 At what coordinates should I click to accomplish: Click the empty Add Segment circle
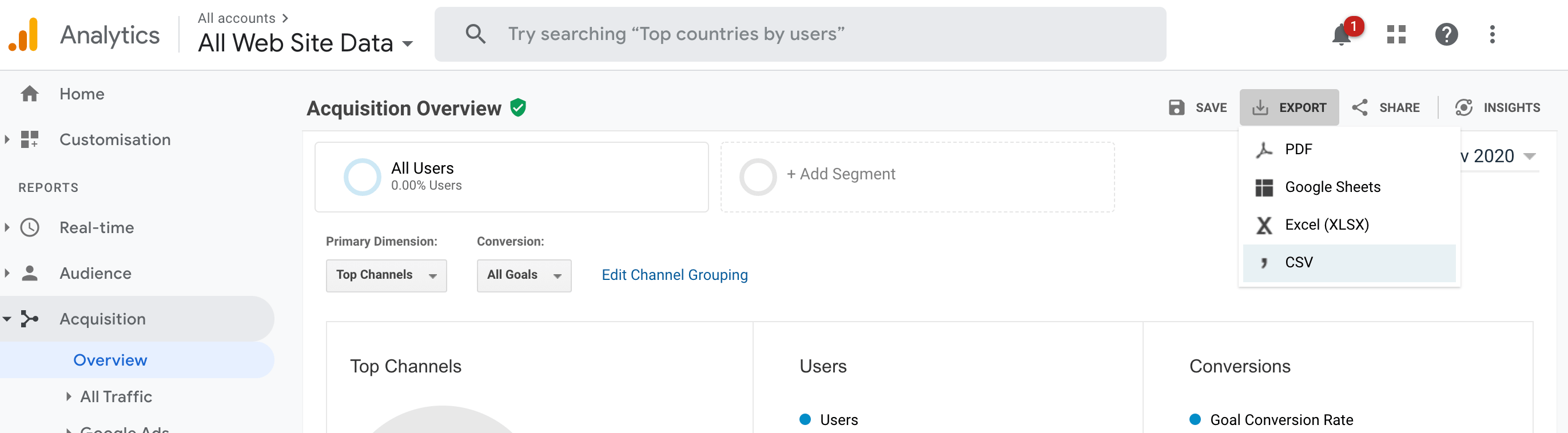pyautogui.click(x=758, y=177)
